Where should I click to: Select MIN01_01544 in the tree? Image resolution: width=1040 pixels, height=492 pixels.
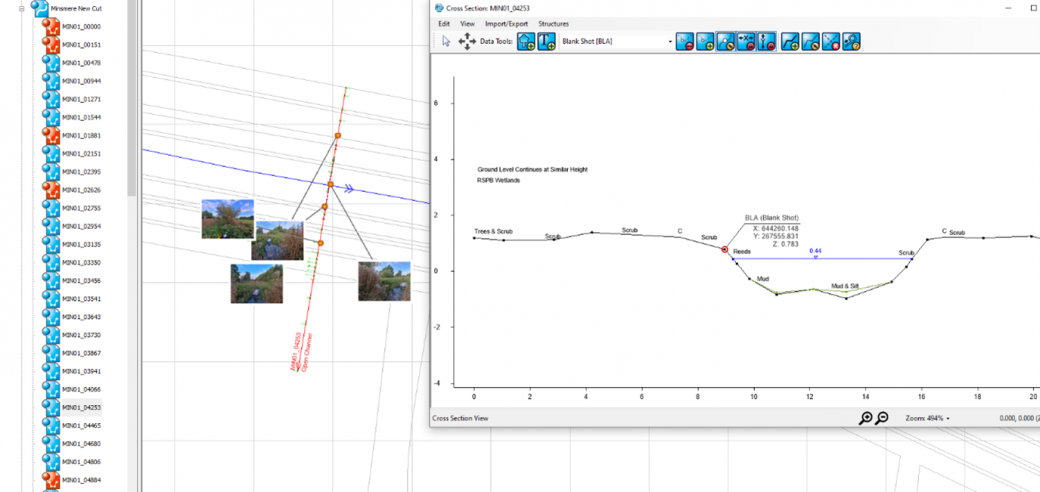[81, 117]
